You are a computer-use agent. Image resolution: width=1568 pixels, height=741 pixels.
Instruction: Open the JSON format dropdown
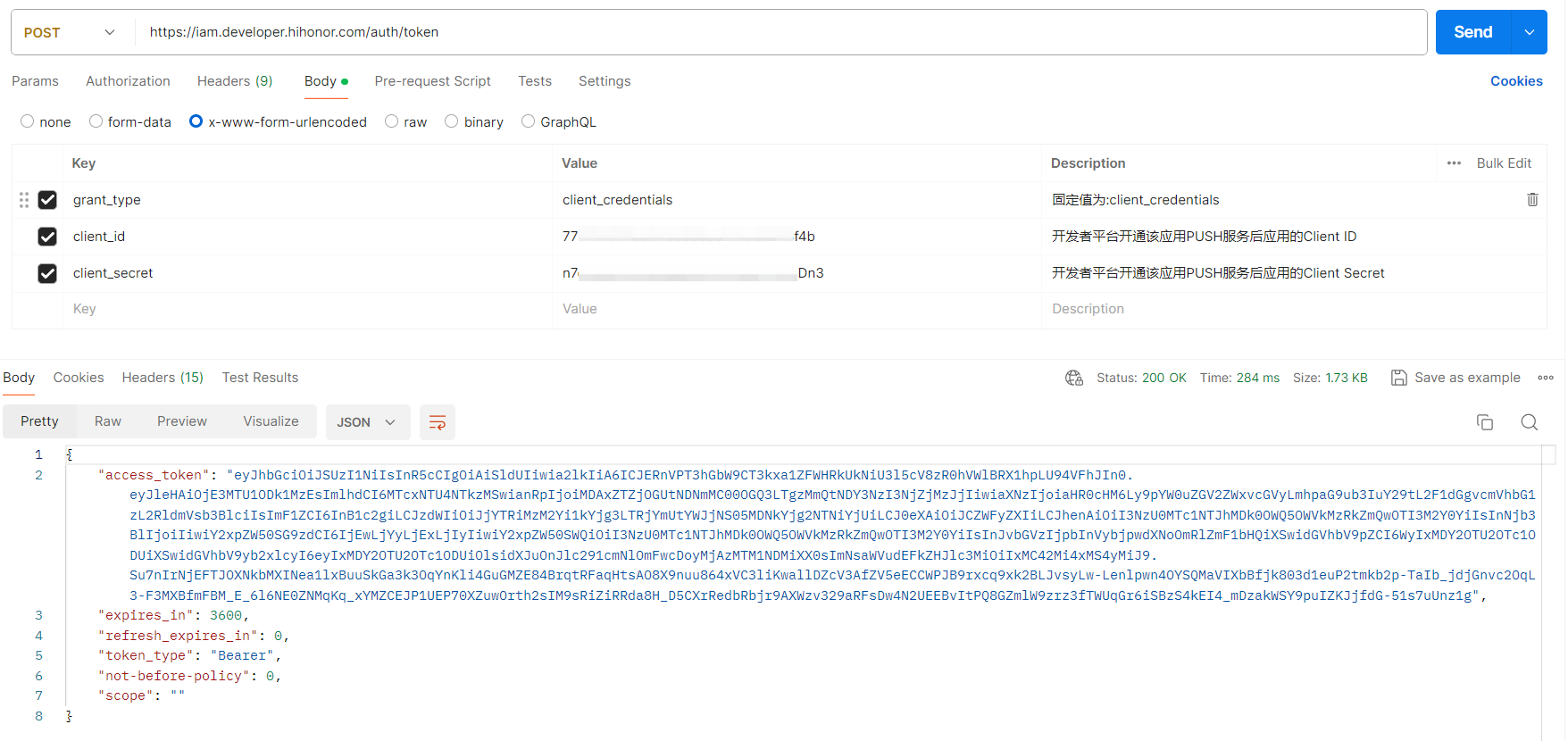coord(367,422)
